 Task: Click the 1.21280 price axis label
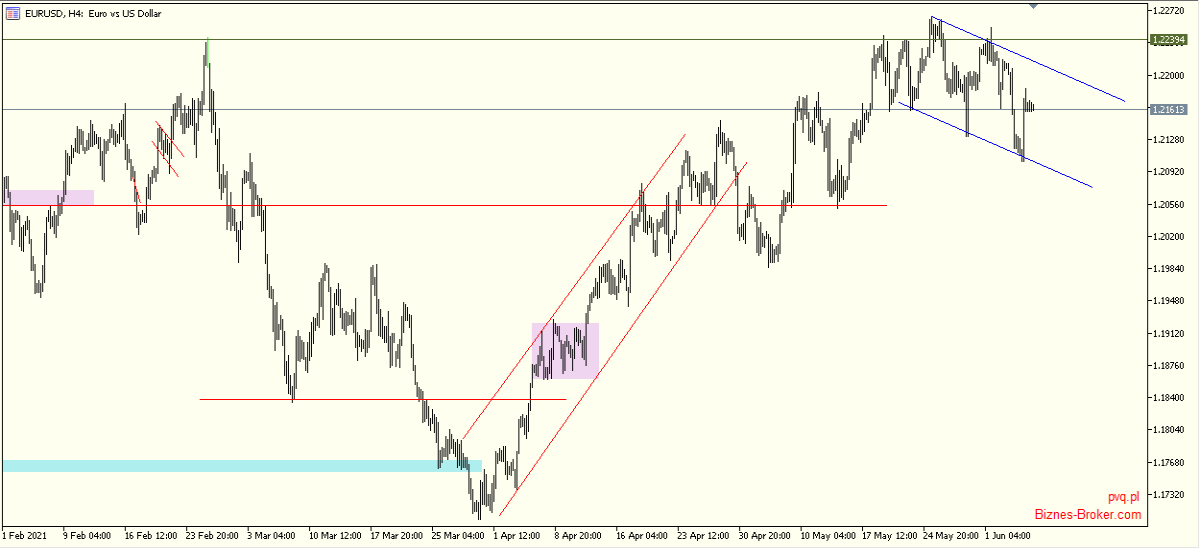point(1169,140)
